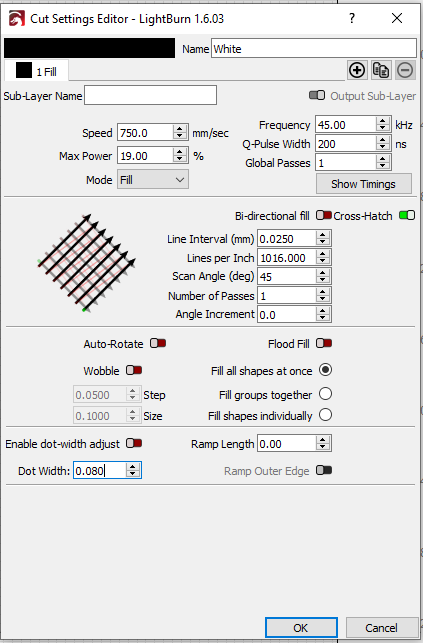Viewport: 423px width, 643px height.
Task: Confirm settings with the OK button
Action: (x=301, y=628)
